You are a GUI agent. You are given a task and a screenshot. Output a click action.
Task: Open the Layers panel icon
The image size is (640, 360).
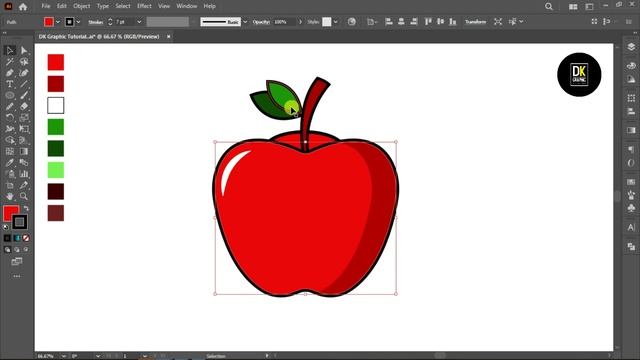coord(631,47)
